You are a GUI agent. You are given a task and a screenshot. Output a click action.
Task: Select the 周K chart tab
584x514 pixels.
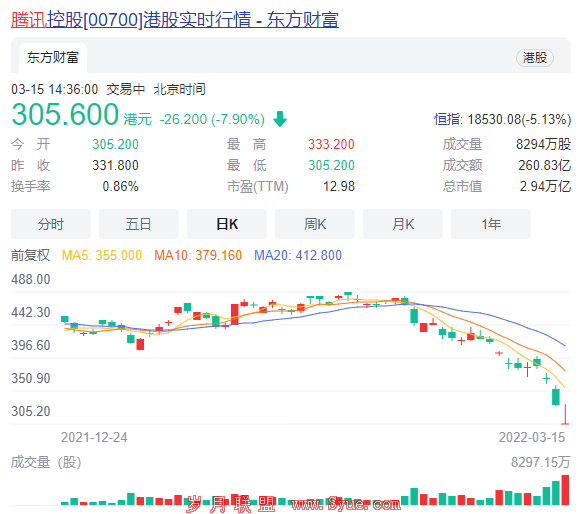[x=315, y=224]
